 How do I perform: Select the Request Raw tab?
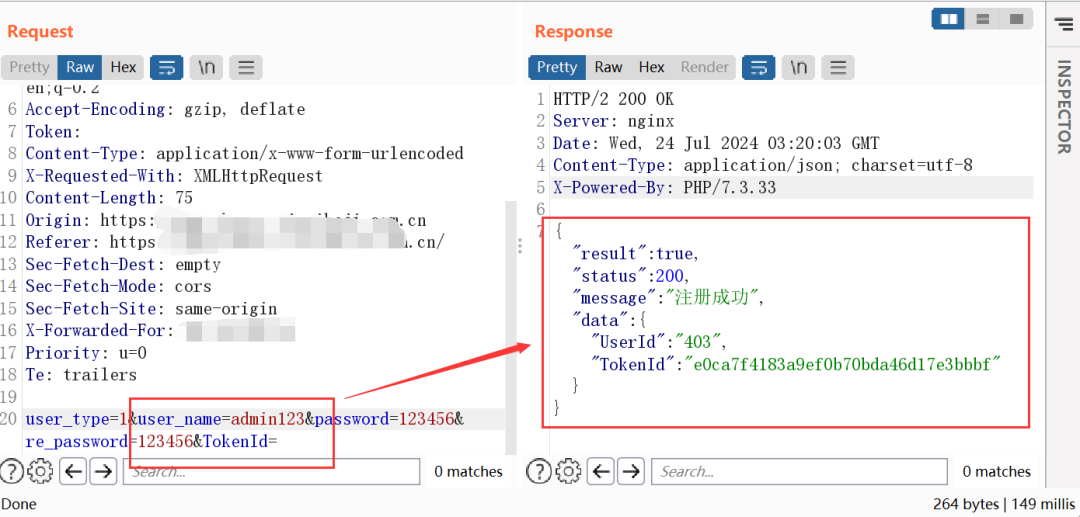pos(80,67)
